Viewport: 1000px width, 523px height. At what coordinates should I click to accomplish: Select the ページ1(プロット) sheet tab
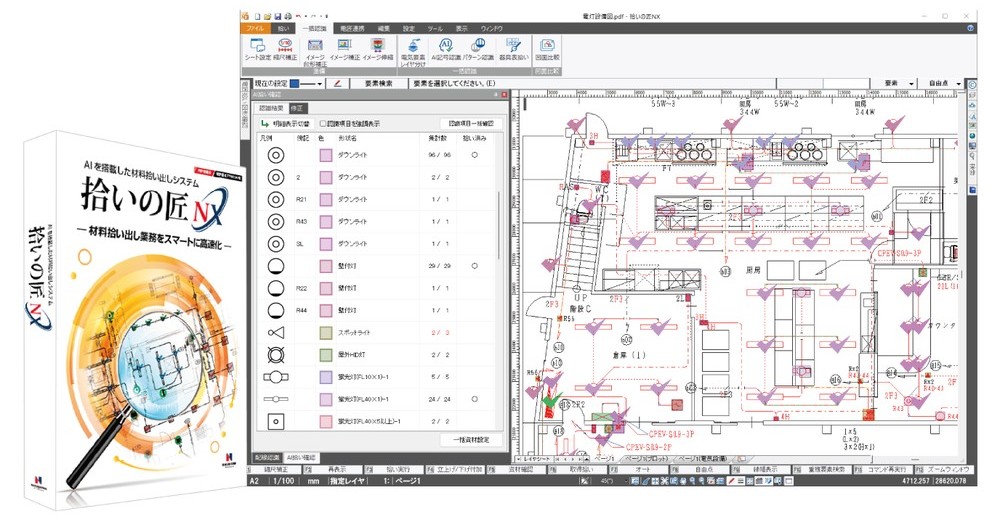[645, 459]
